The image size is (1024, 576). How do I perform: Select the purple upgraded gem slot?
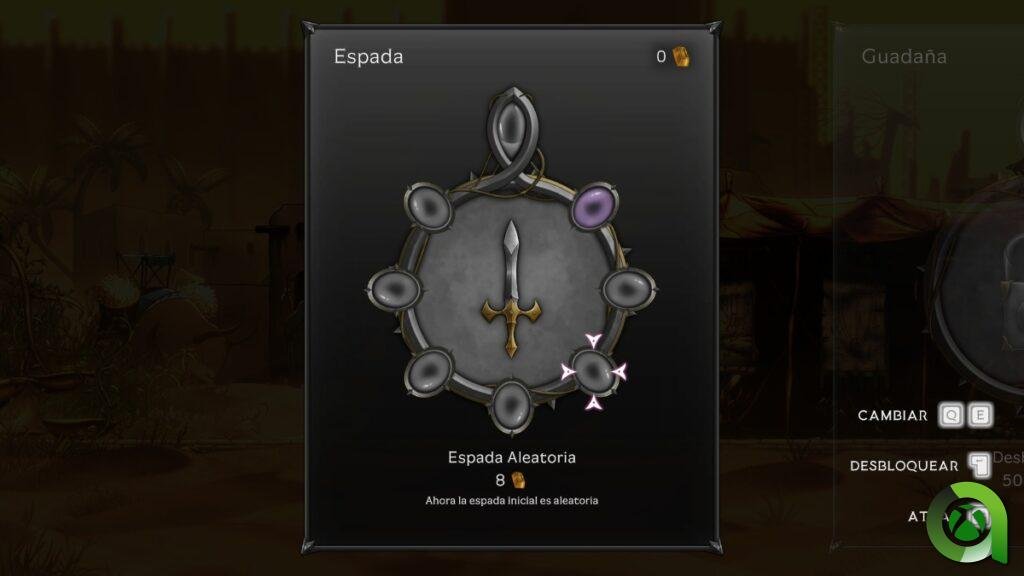coord(595,206)
